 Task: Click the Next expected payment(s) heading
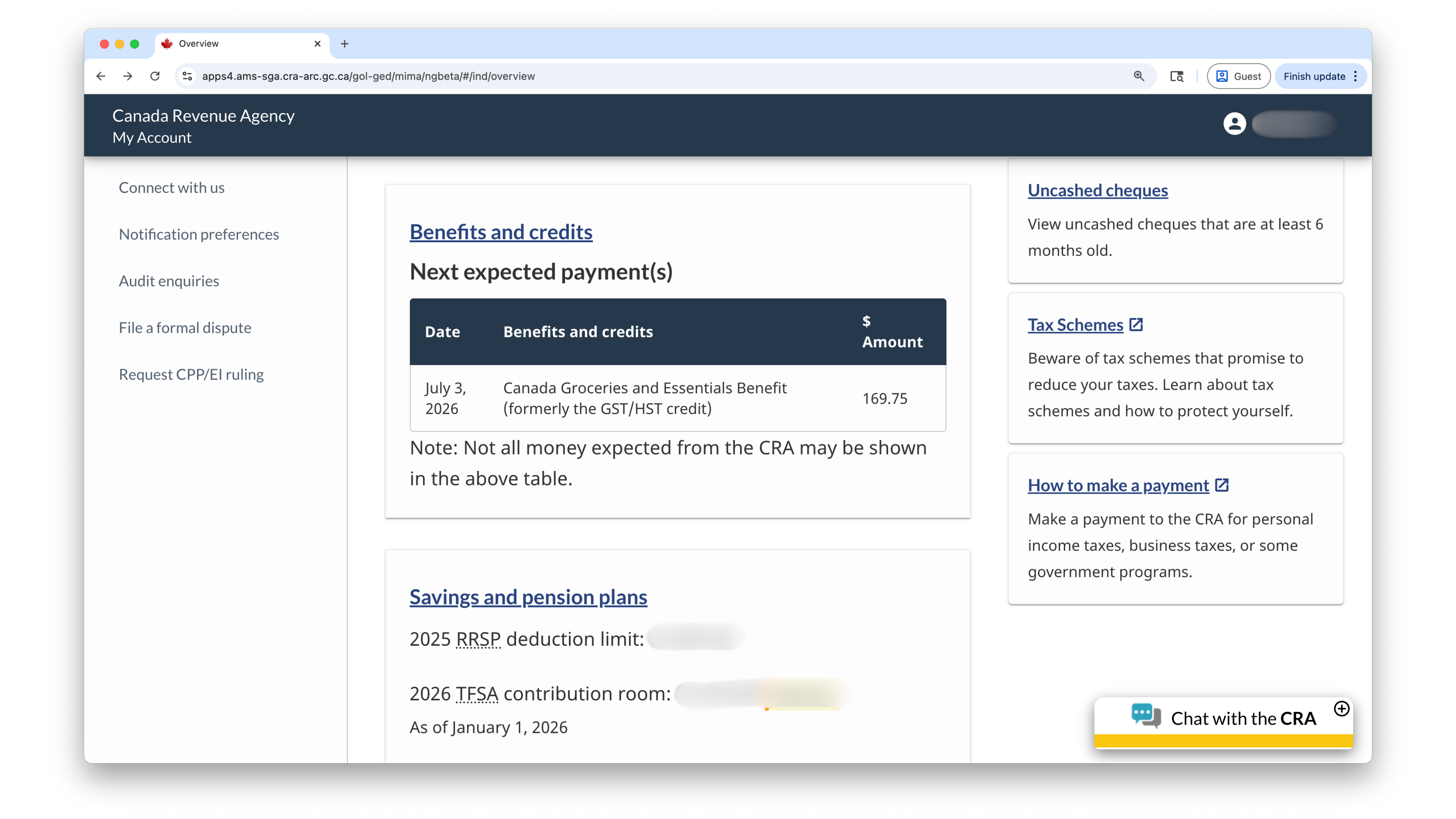coord(541,272)
